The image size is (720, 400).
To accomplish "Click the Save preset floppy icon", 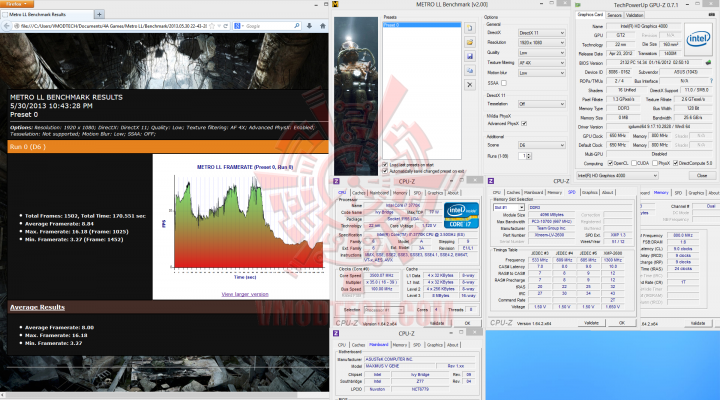I will pyautogui.click(x=469, y=56).
